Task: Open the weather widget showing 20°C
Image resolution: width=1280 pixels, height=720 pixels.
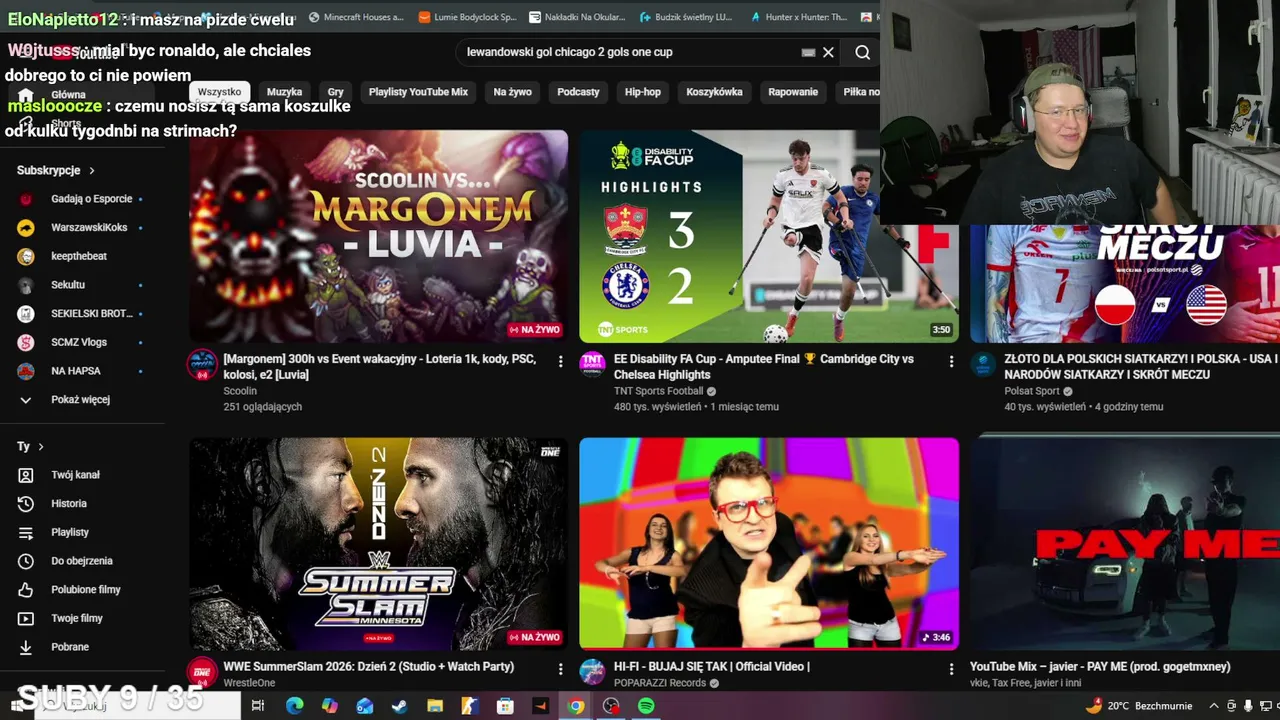Action: 1141,706
